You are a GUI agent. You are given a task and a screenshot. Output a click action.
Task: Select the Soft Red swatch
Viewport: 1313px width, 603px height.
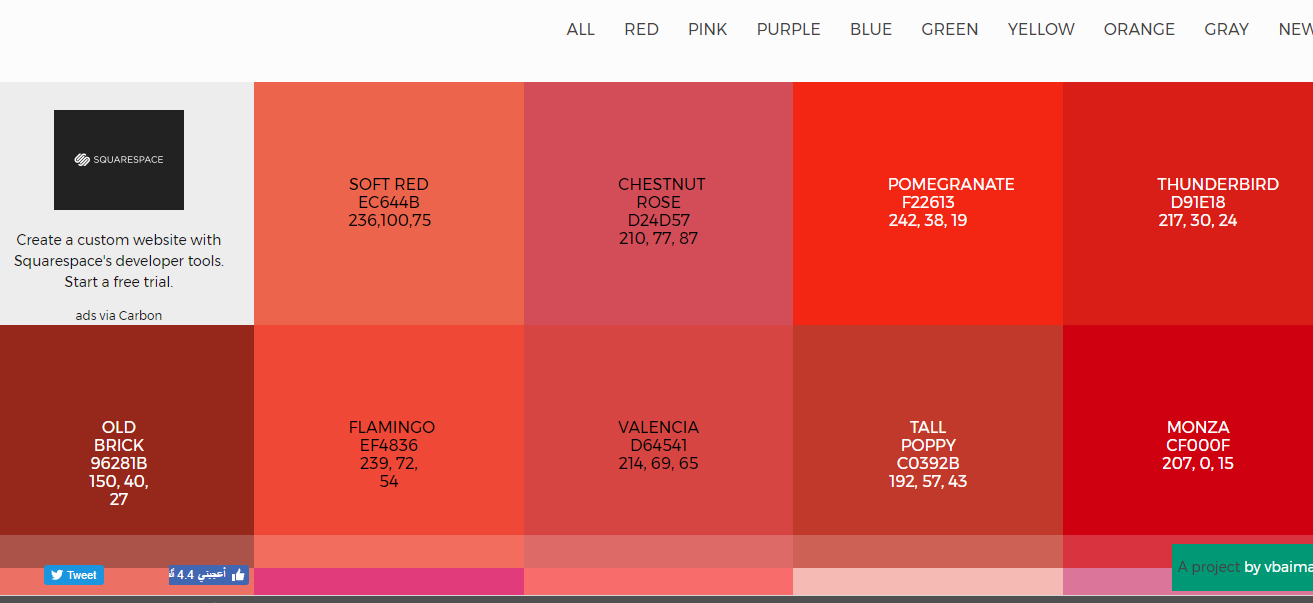pos(388,202)
